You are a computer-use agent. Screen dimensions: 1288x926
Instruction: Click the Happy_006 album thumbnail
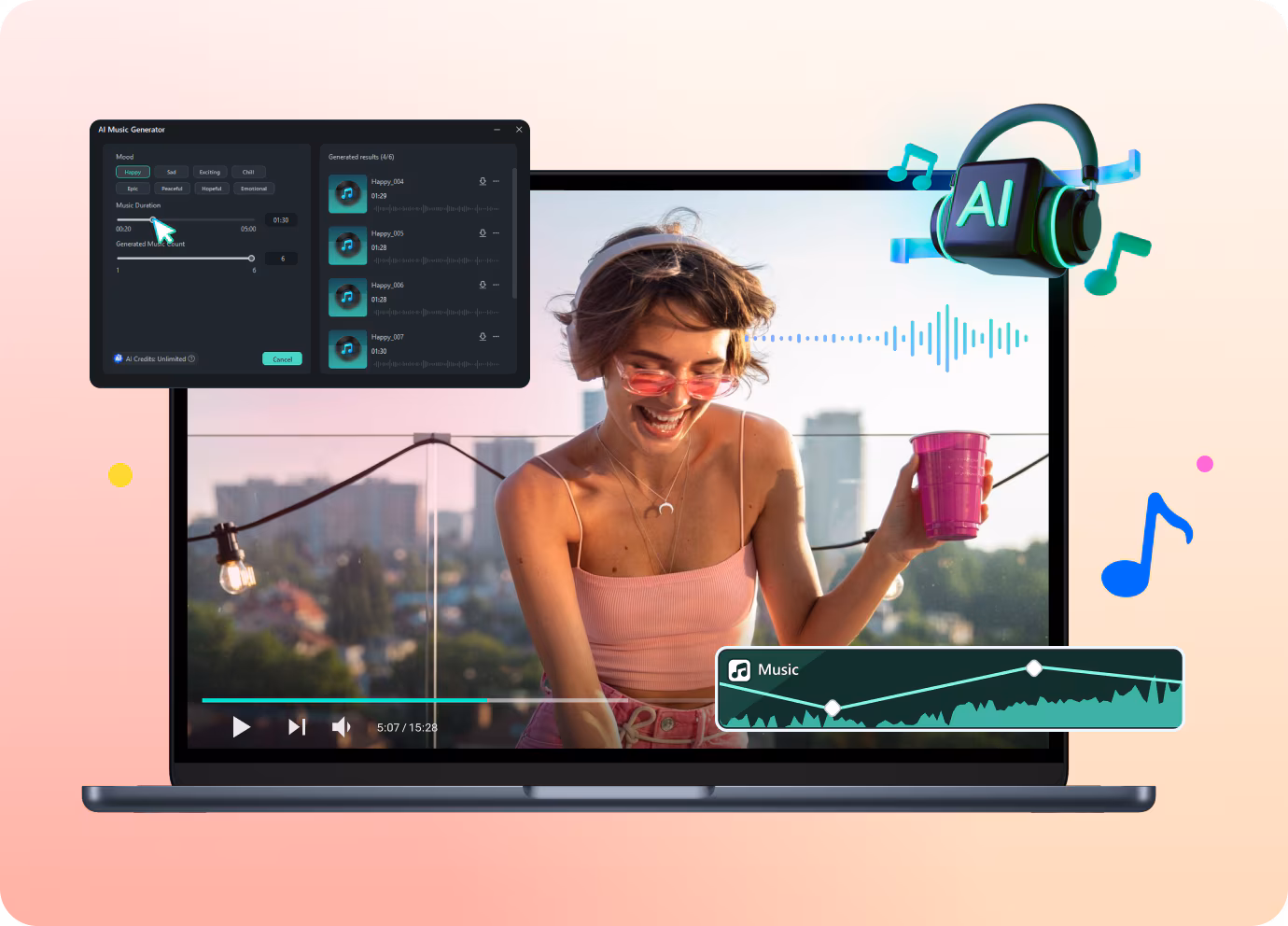click(347, 298)
